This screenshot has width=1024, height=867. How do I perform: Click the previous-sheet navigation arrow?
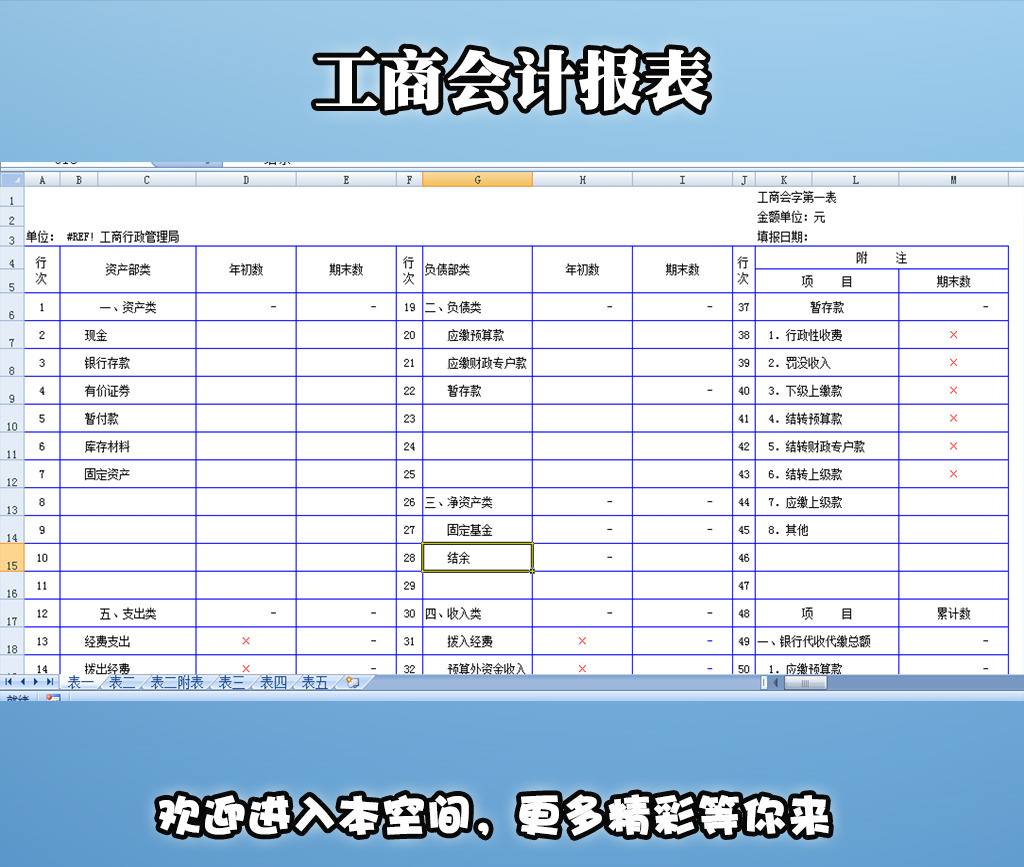coord(21,681)
